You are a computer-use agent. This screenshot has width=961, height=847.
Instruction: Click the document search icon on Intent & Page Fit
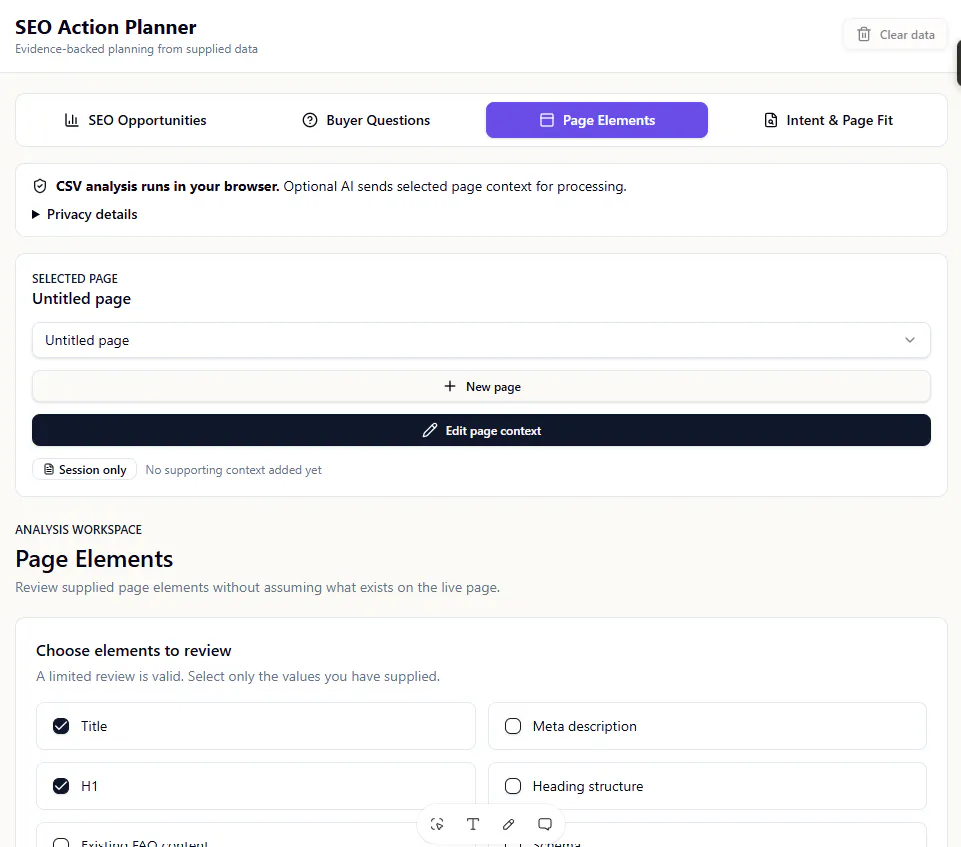pos(771,120)
